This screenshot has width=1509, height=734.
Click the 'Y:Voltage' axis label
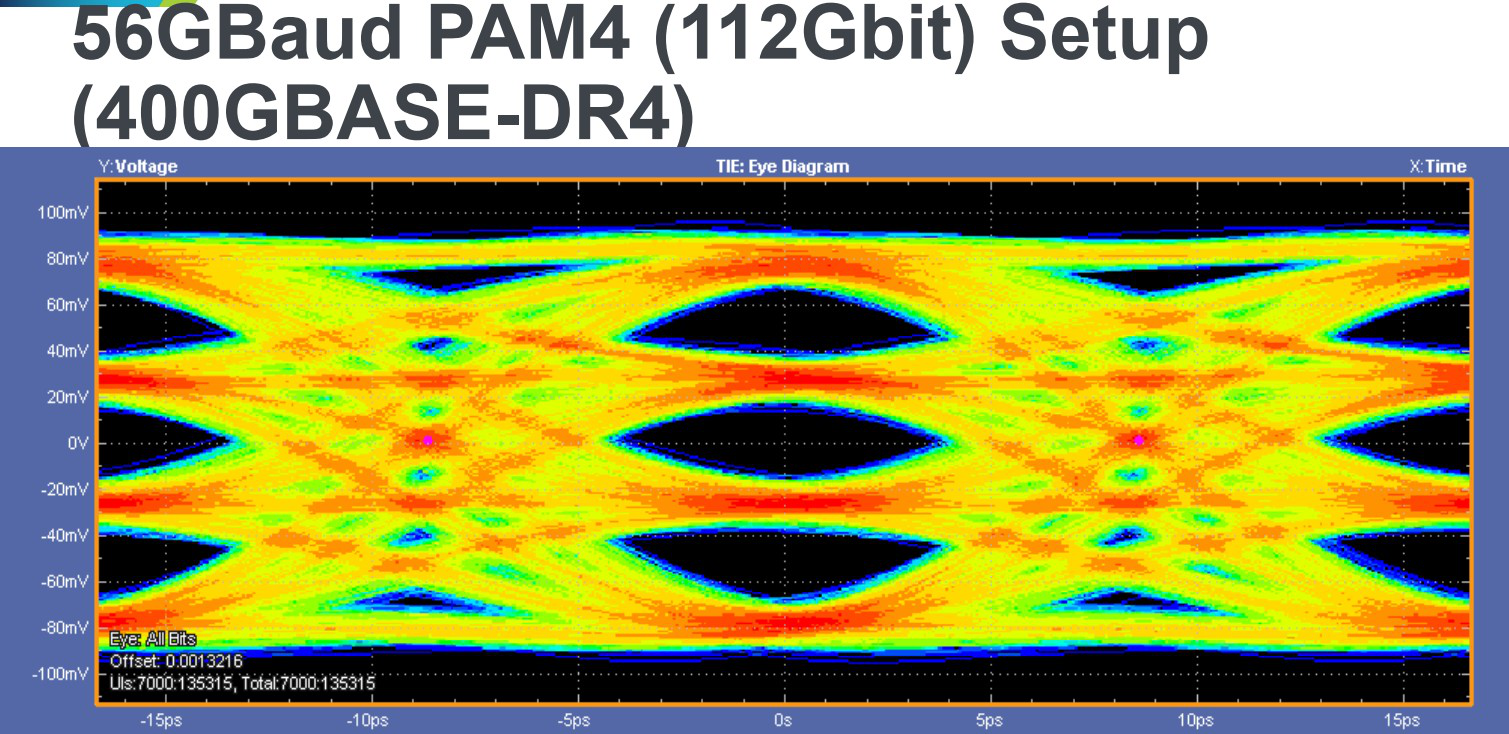click(x=137, y=167)
